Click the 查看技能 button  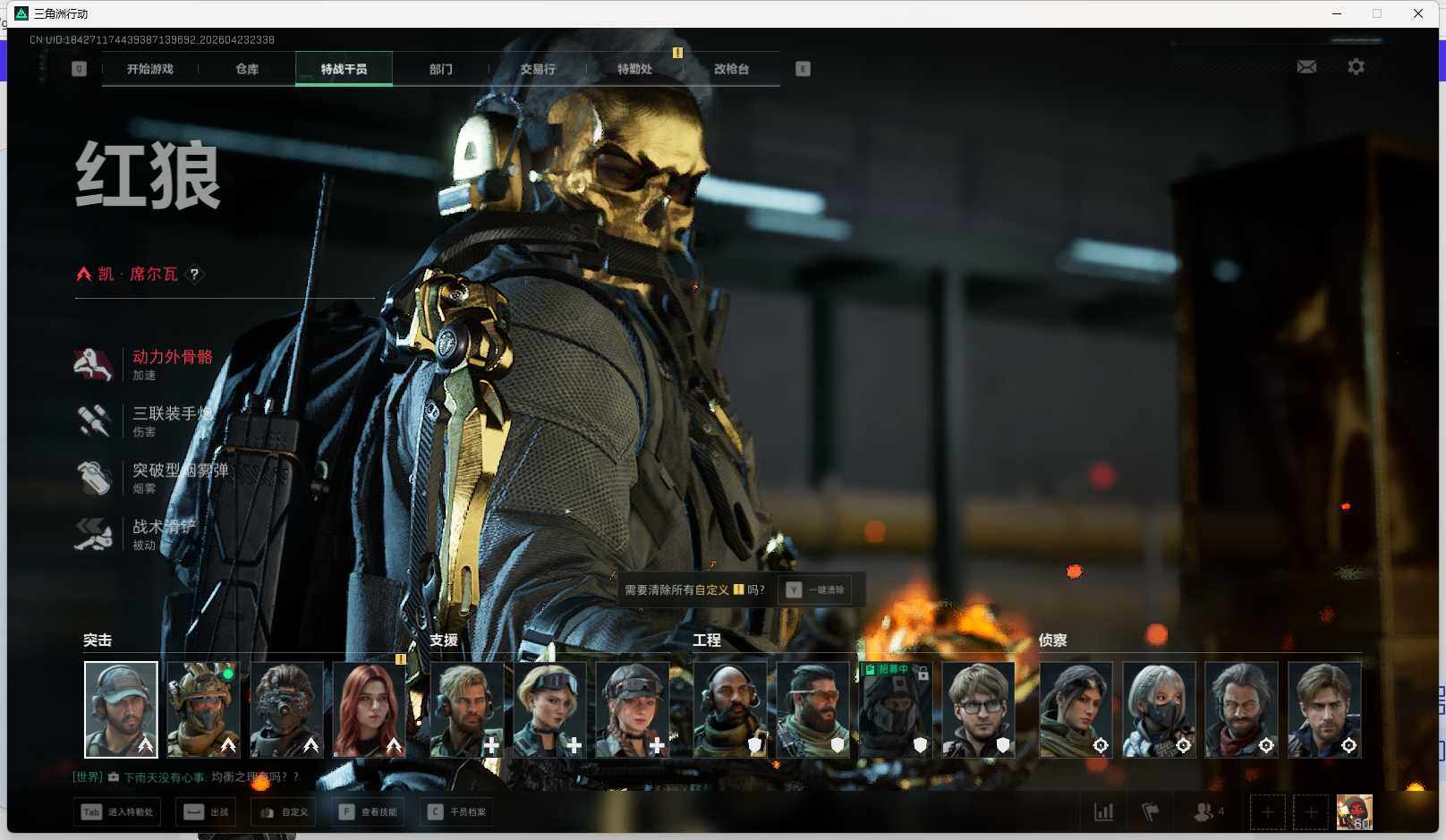[x=369, y=812]
